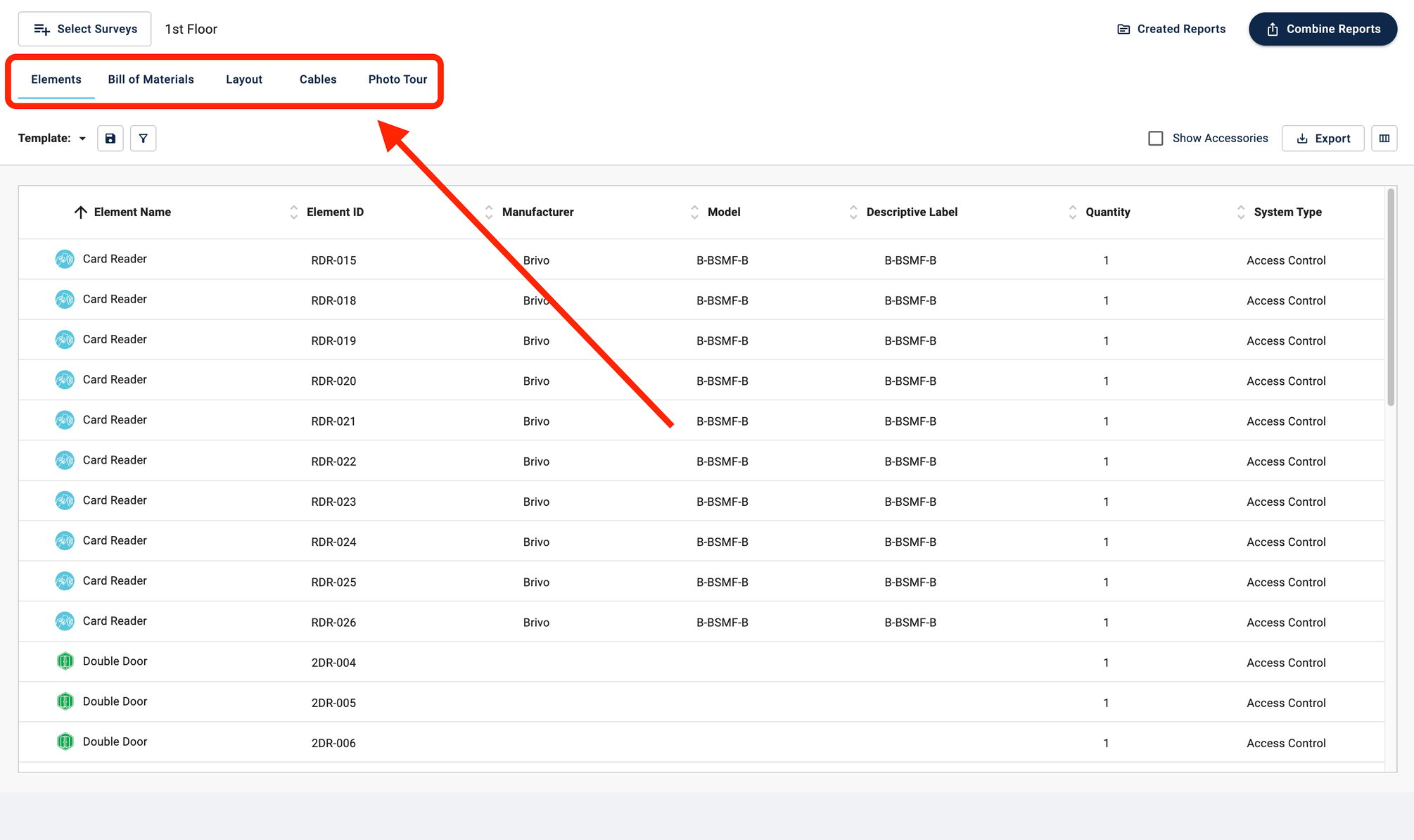Screen dimensions: 1414x840
Task: Click the sort arrow on Element Name
Action: point(81,212)
